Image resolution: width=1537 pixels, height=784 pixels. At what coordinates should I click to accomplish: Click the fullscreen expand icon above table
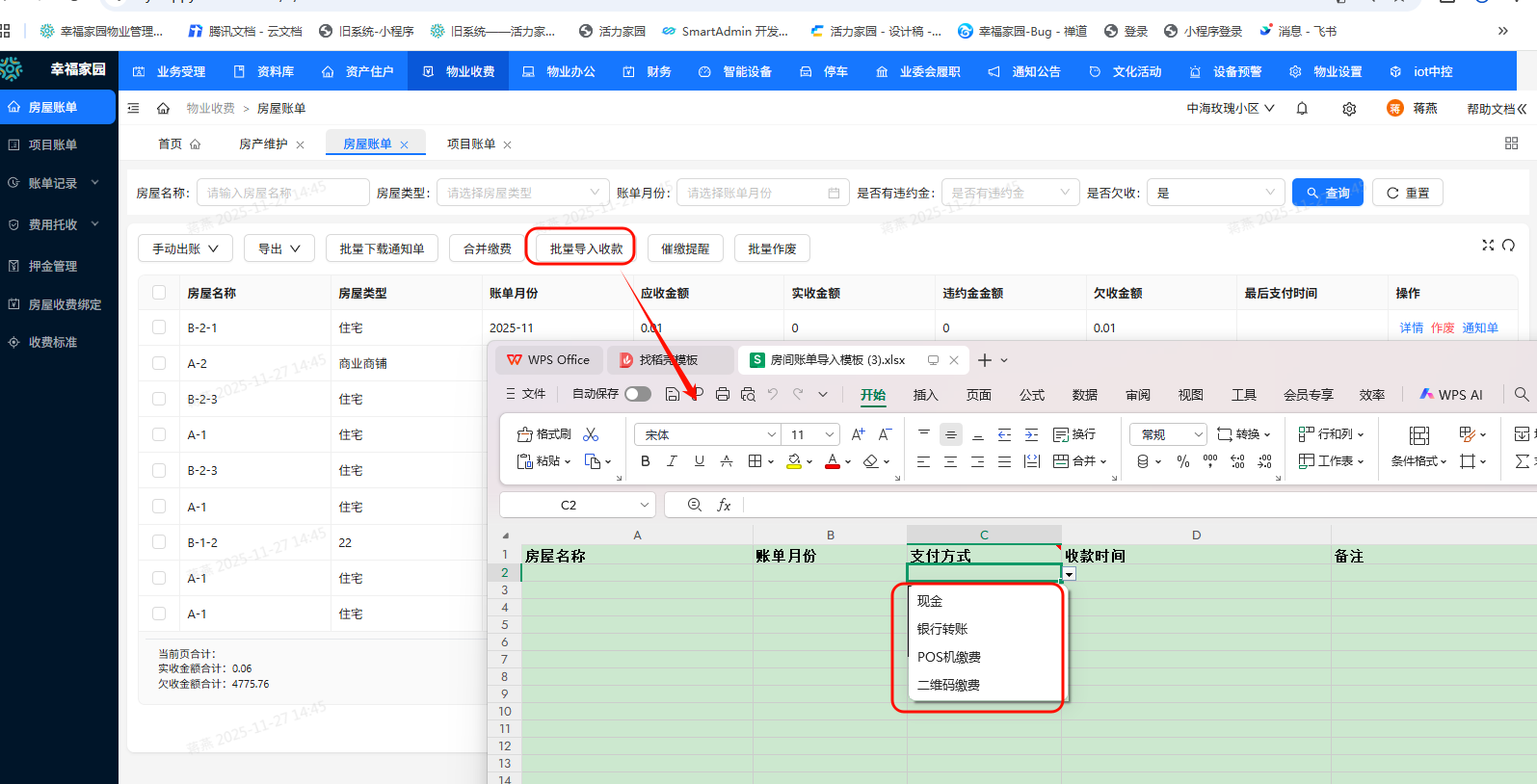coord(1488,246)
